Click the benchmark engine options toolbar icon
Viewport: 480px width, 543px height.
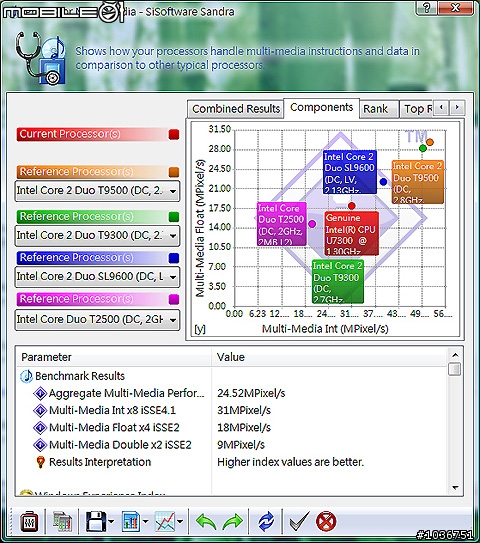click(29, 522)
